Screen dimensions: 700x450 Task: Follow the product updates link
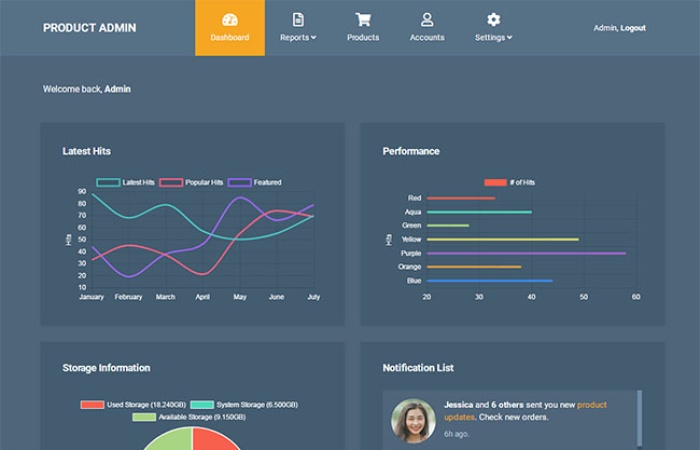525,411
